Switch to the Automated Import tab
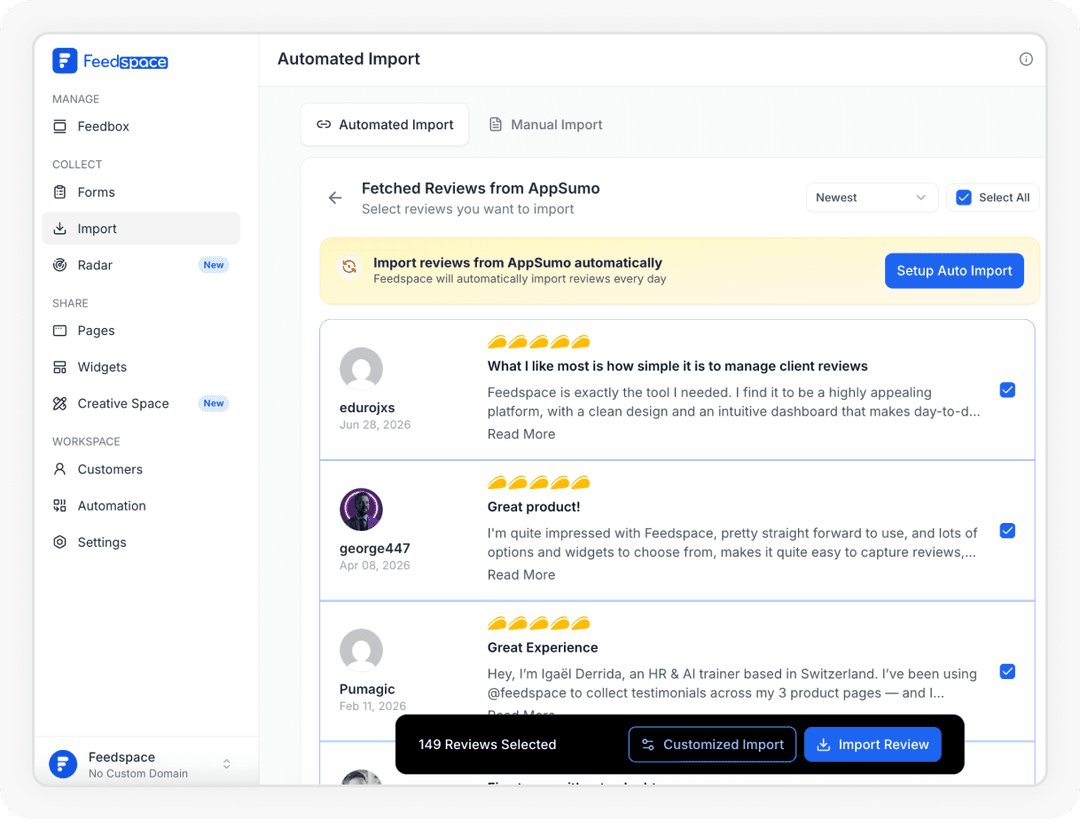The width and height of the screenshot is (1080, 819). 385,125
